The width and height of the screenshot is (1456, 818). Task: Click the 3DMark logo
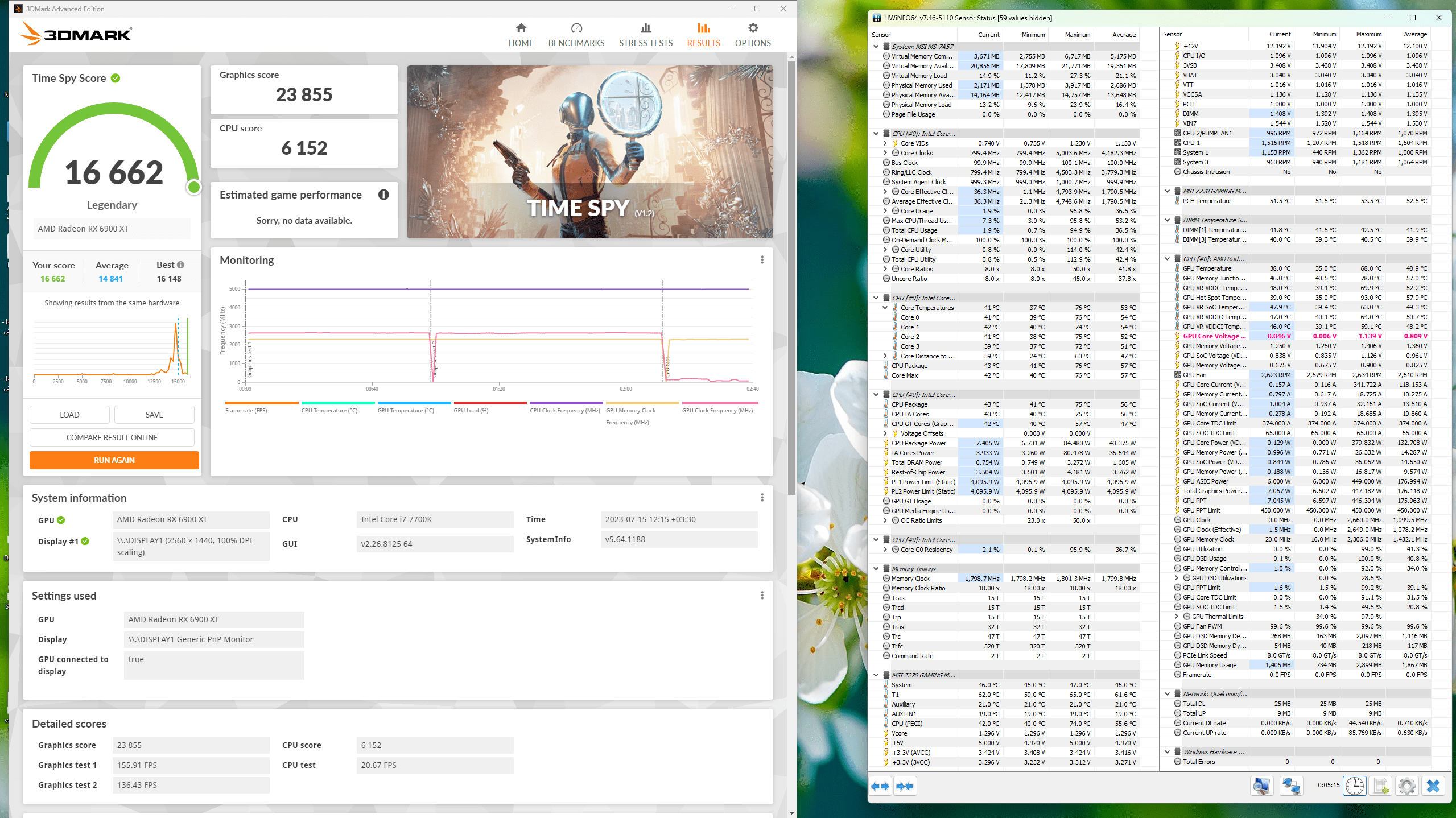[x=76, y=34]
